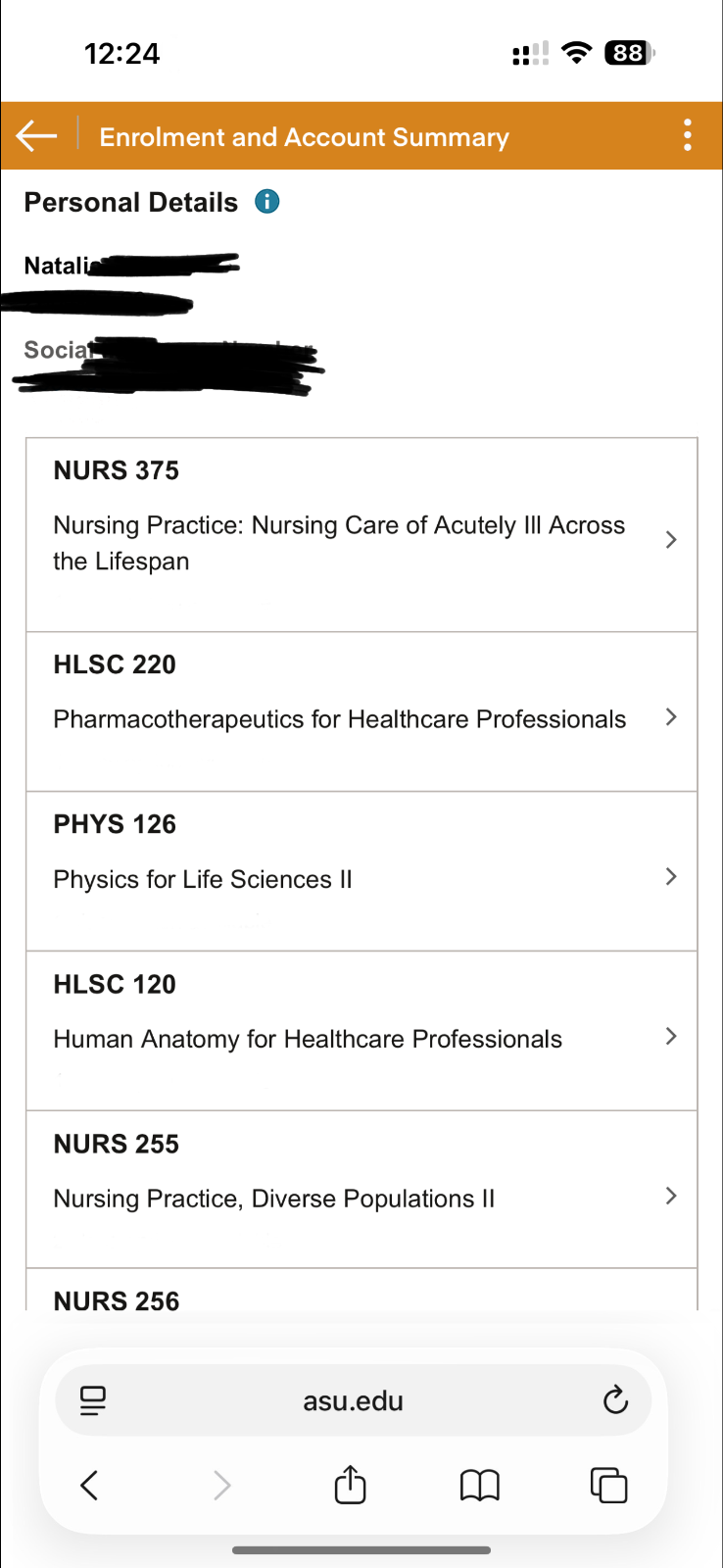Expand HLSC 120 course chevron

[671, 1037]
